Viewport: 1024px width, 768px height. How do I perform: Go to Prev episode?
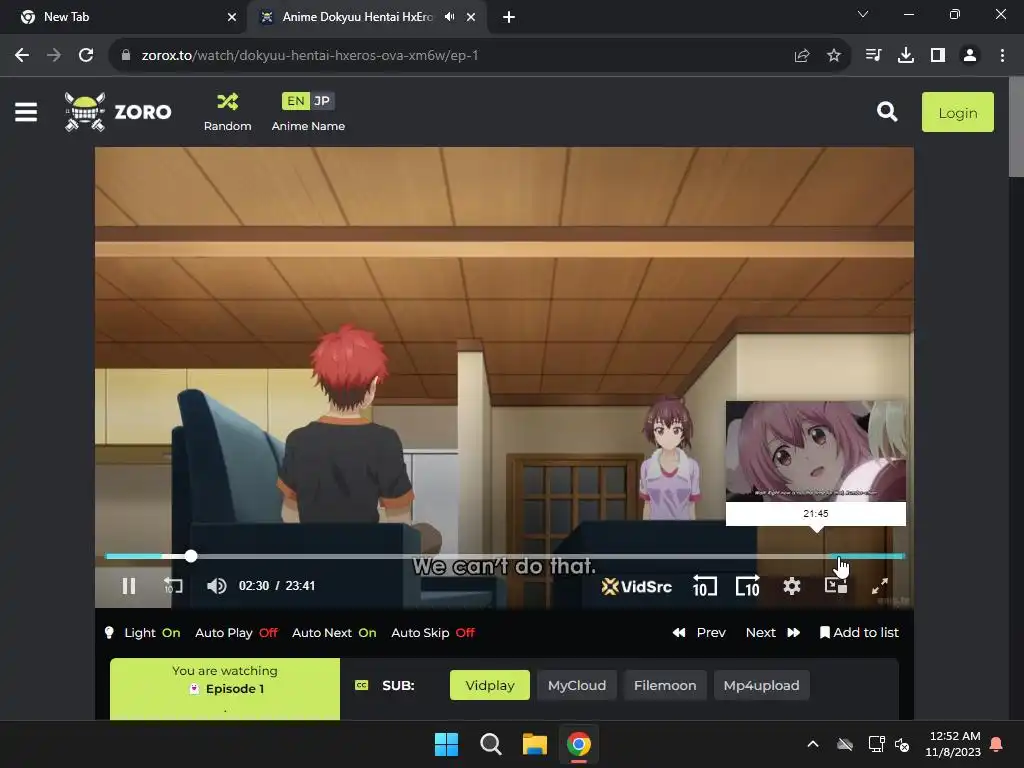pyautogui.click(x=699, y=632)
